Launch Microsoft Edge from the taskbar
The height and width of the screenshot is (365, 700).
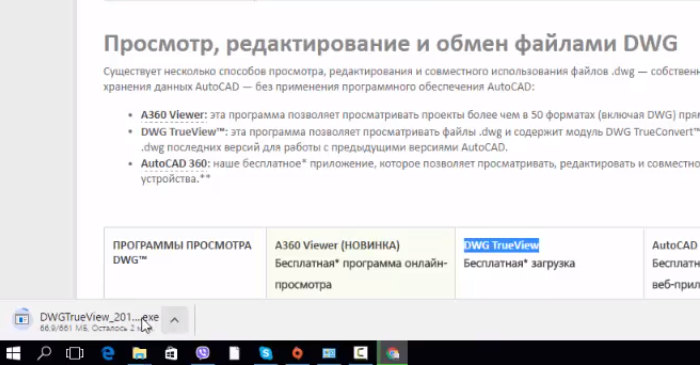108,353
